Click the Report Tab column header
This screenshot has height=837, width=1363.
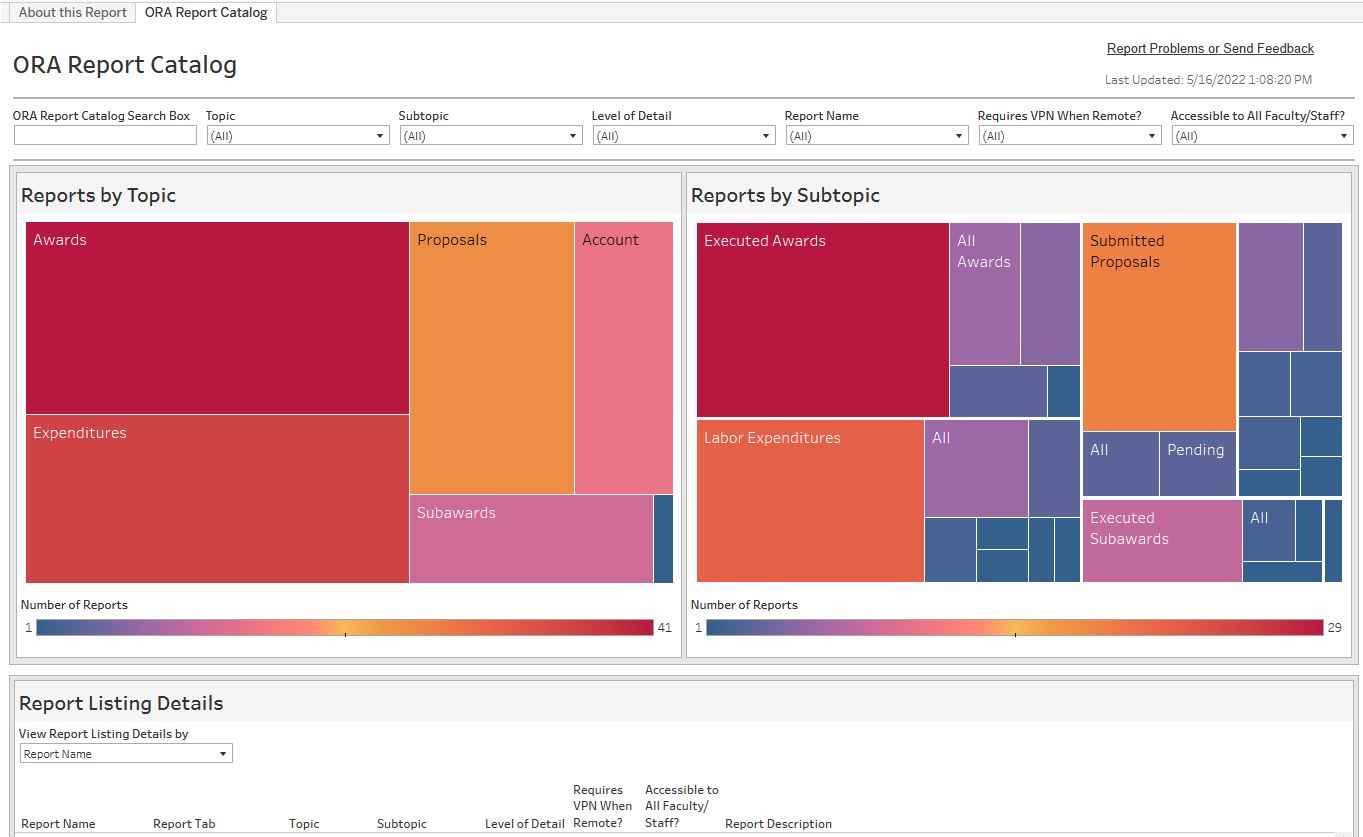click(184, 824)
